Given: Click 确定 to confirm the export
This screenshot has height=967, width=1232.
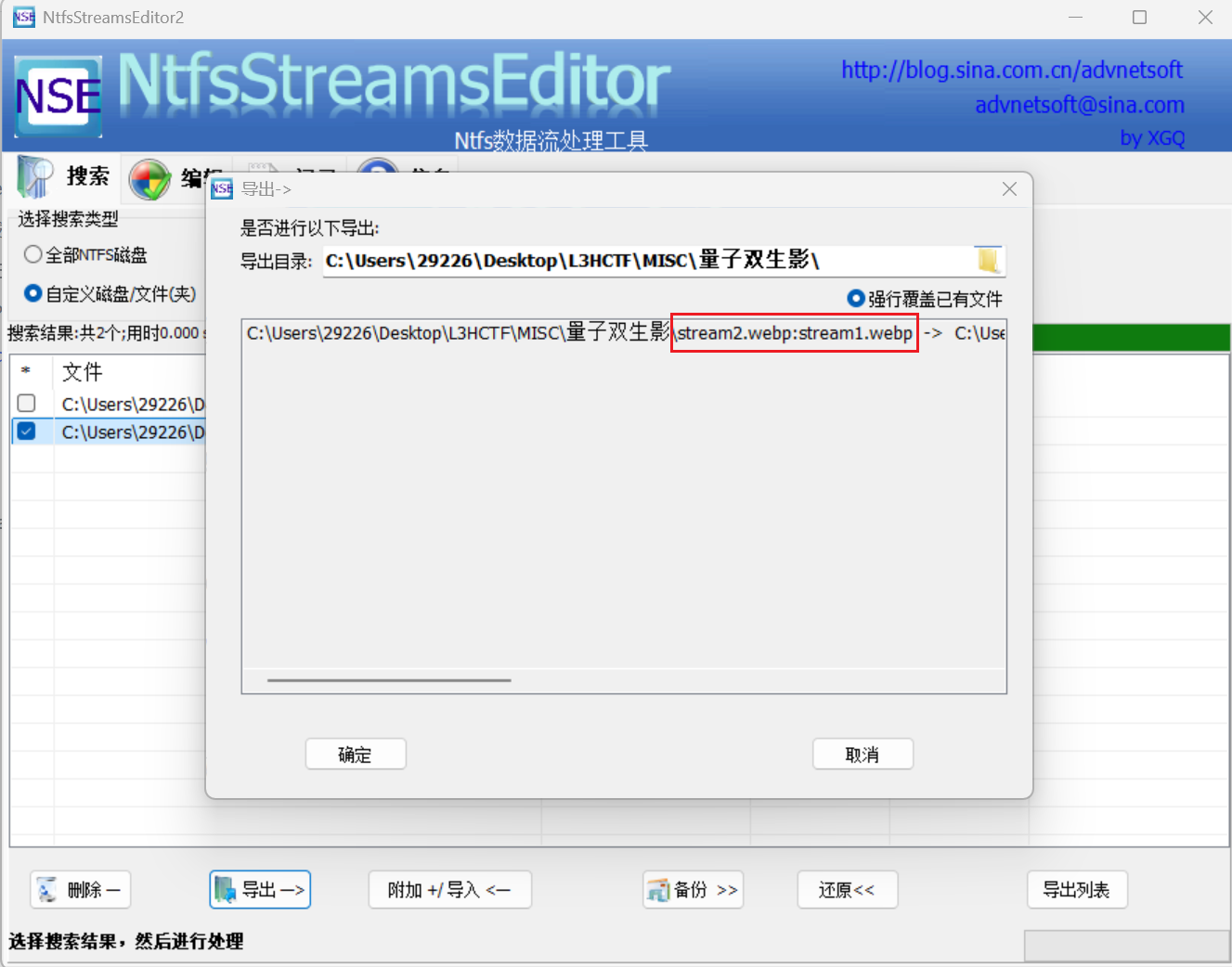Looking at the screenshot, I should [x=356, y=754].
